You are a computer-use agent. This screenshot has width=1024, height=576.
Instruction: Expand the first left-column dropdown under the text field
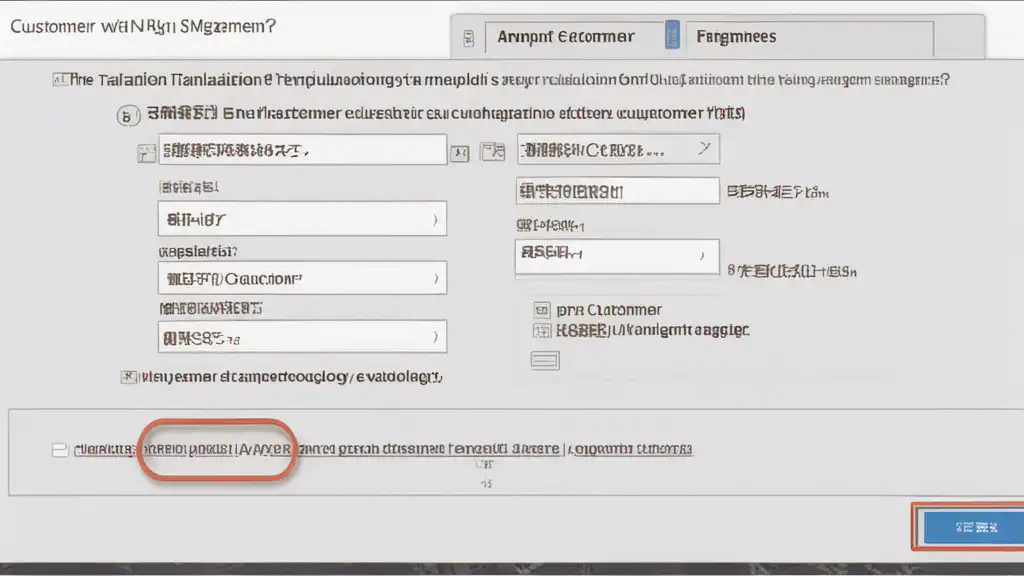pos(302,219)
